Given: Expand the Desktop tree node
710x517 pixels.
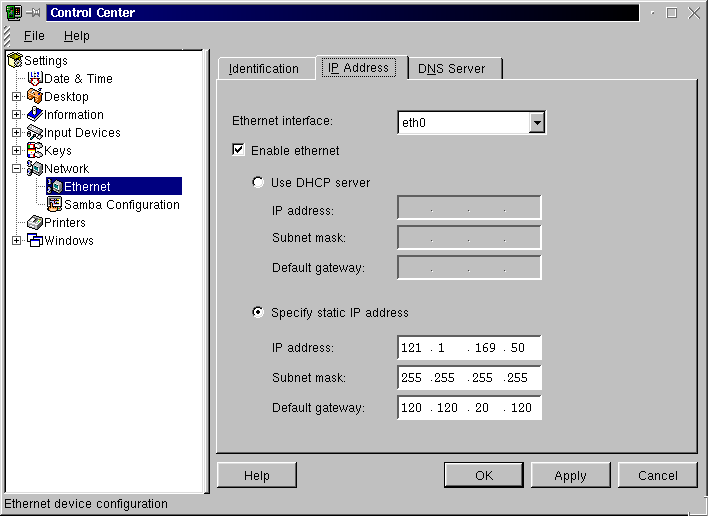Looking at the screenshot, I should point(16,97).
